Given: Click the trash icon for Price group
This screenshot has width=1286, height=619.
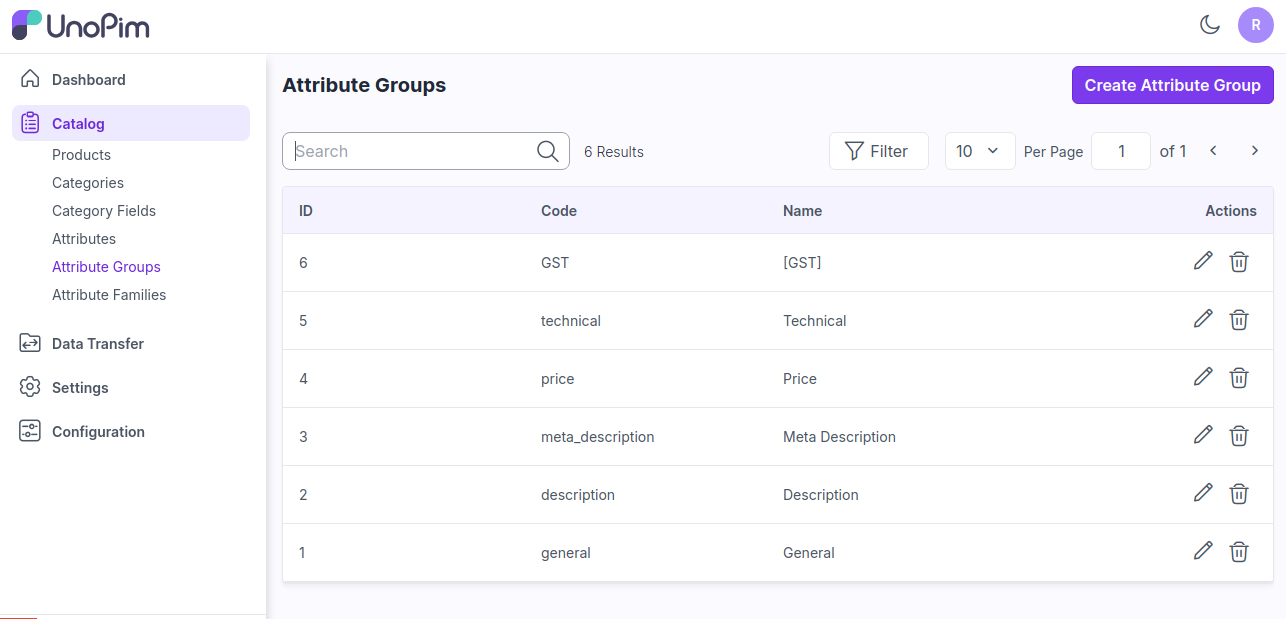Looking at the screenshot, I should (1239, 377).
